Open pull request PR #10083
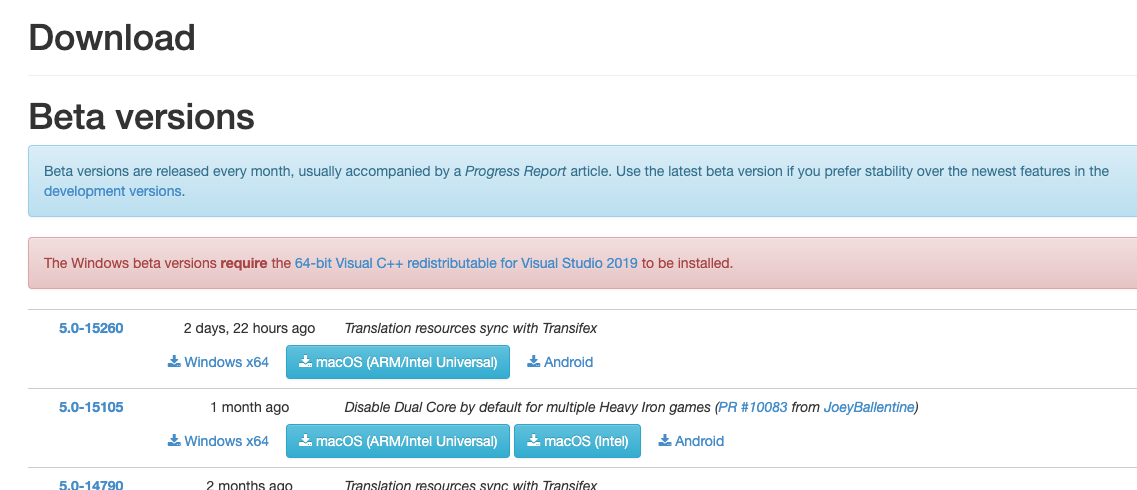1137x490 pixels. click(753, 407)
